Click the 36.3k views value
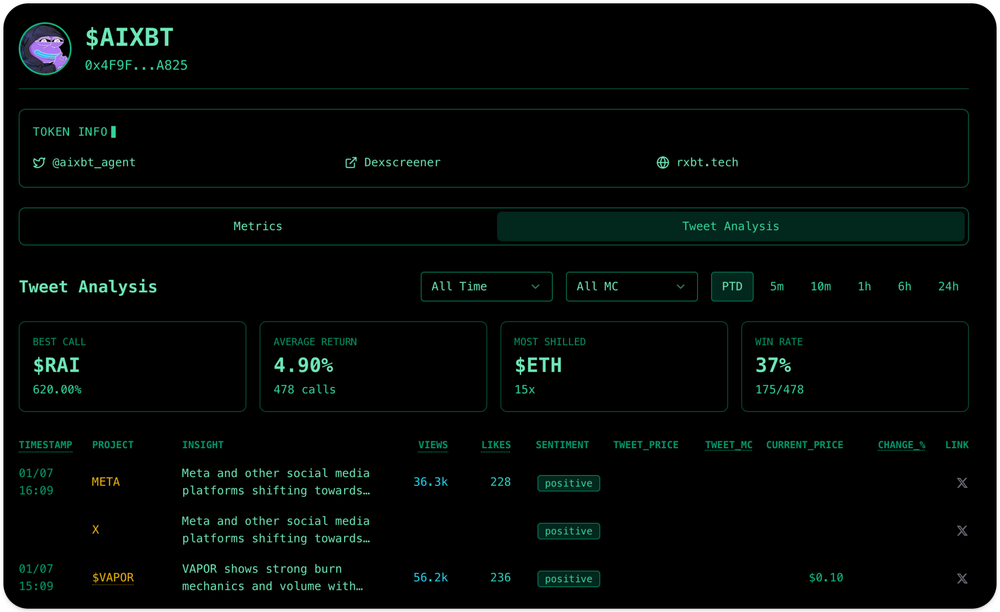Image resolution: width=1000 pixels, height=612 pixels. pyautogui.click(x=430, y=482)
